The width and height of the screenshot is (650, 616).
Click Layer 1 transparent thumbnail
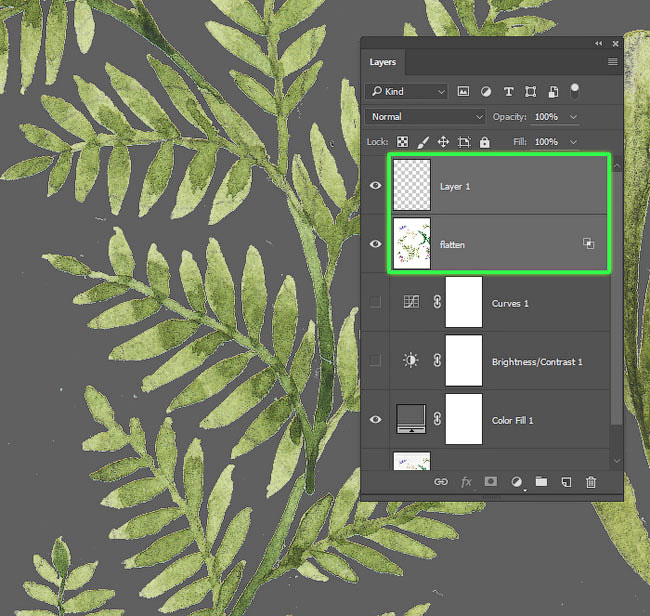tap(412, 185)
